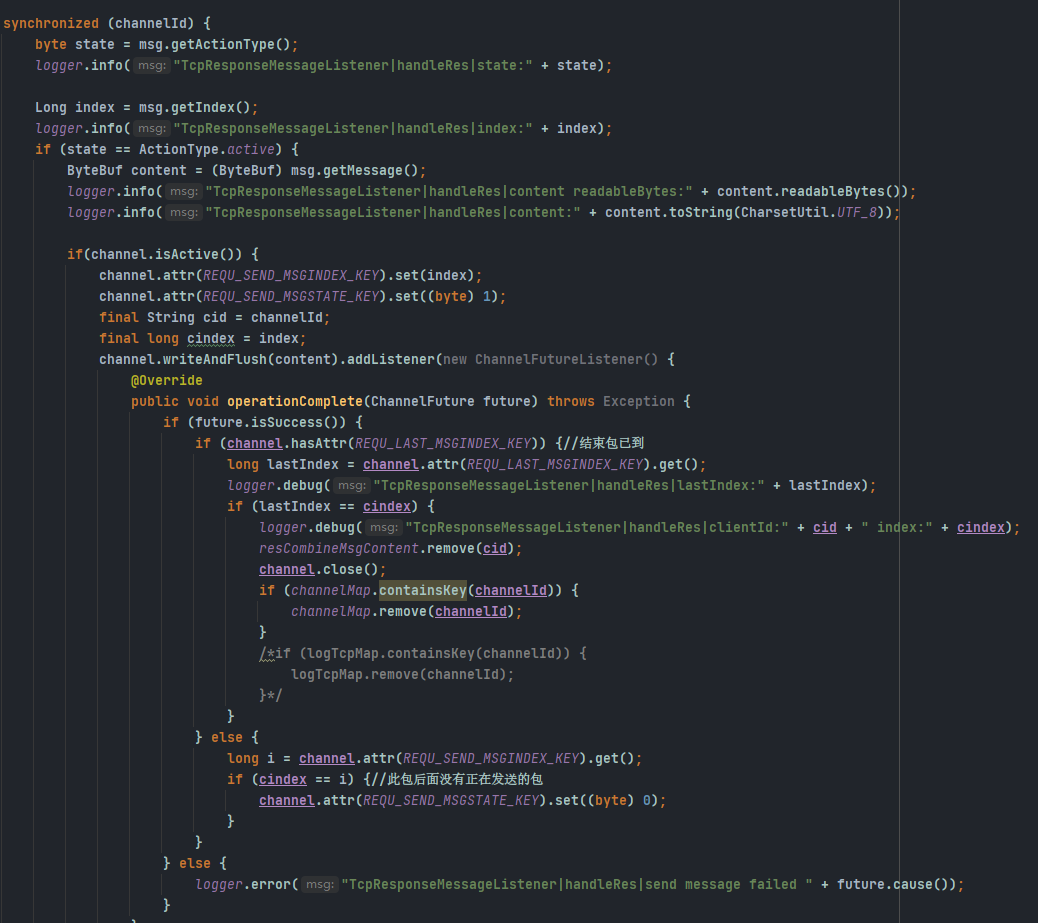
Task: Click the @Override annotation
Action: (167, 380)
